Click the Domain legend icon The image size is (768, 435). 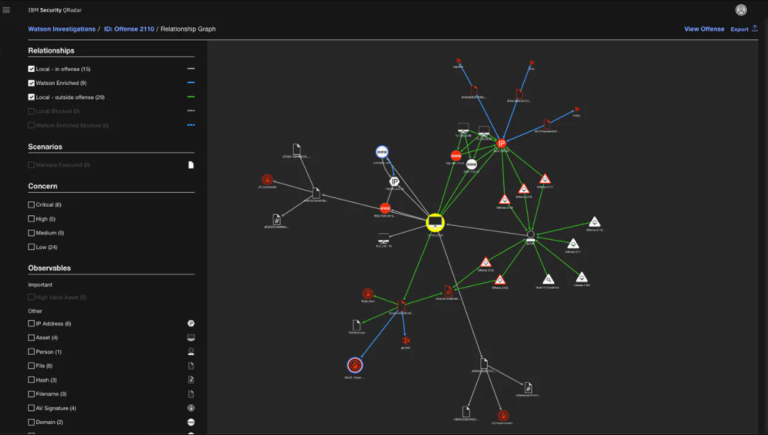(191, 422)
